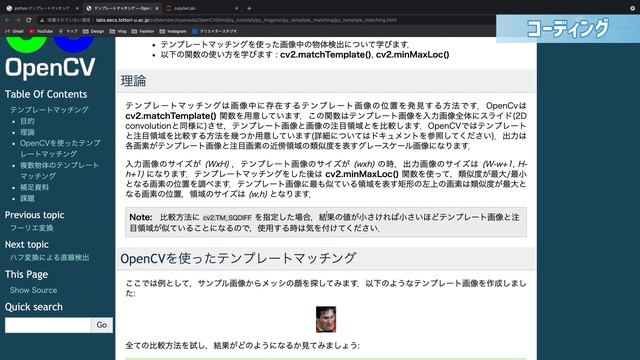This screenshot has height=360, width=640.
Task: Reload the current page
Action: (x=29, y=20)
